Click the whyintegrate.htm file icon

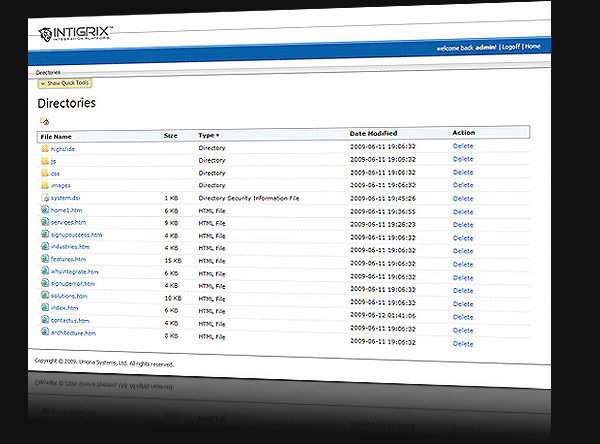(x=45, y=271)
